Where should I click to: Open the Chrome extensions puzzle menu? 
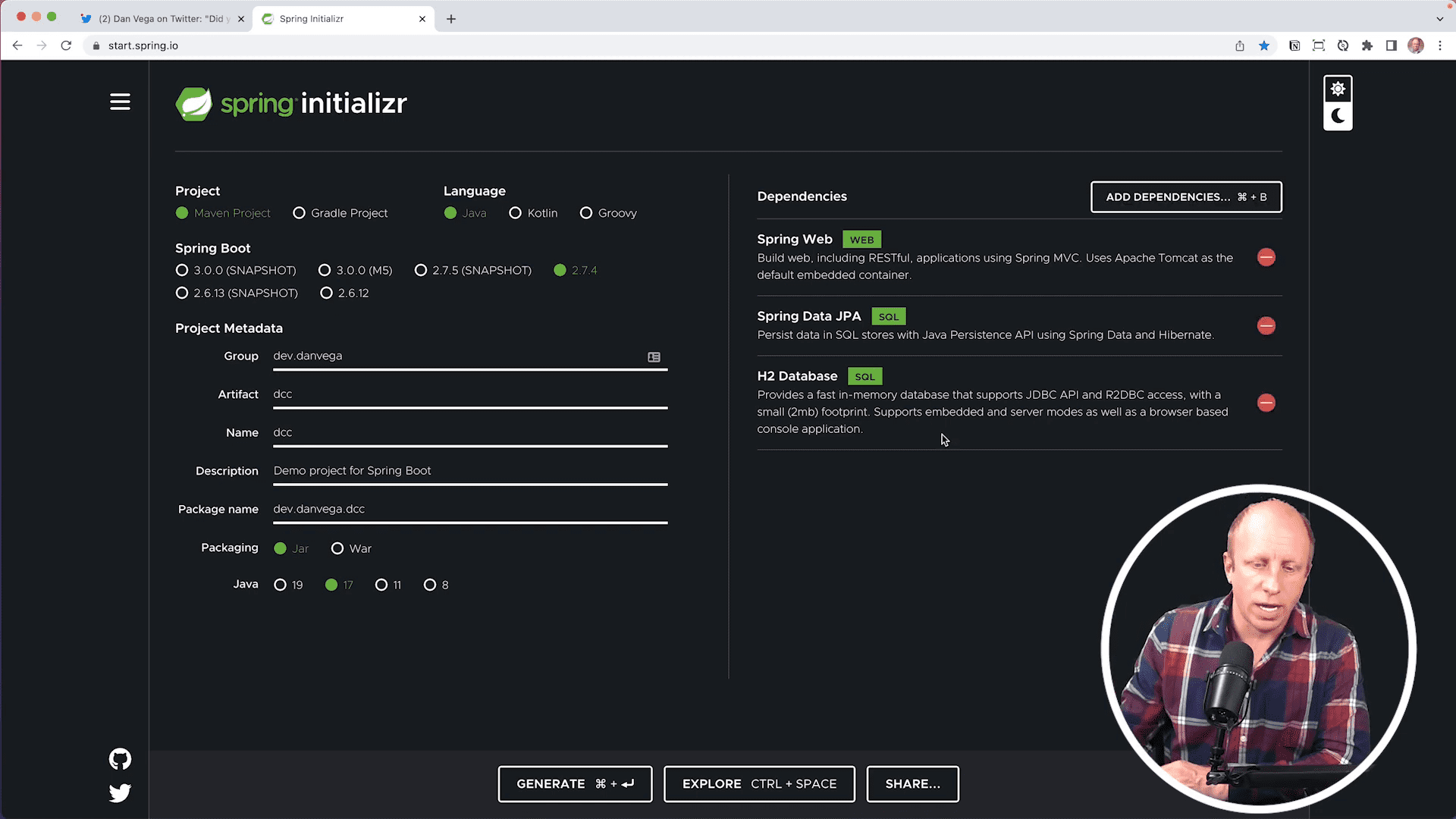pyautogui.click(x=1367, y=45)
